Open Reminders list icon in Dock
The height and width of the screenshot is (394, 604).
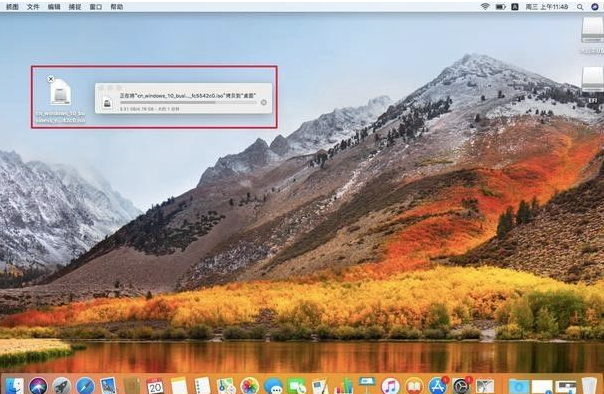point(202,386)
